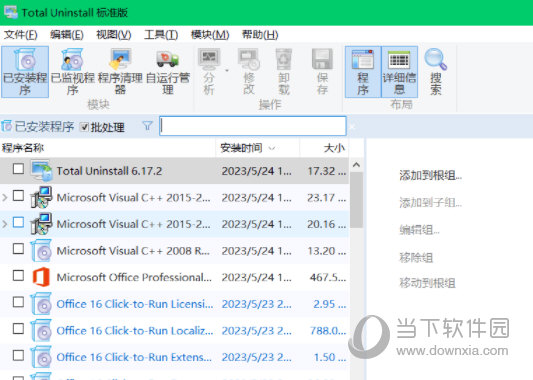
Task: Select the Microsoft Office Professional... row text
Action: click(x=134, y=277)
